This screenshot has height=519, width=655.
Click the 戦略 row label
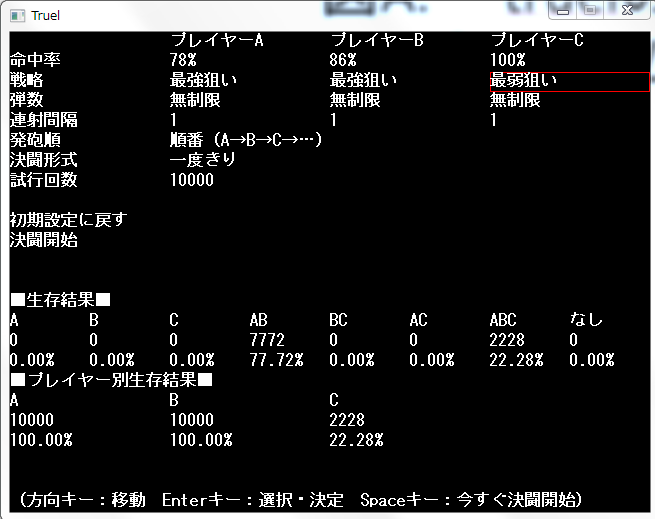pyautogui.click(x=27, y=80)
